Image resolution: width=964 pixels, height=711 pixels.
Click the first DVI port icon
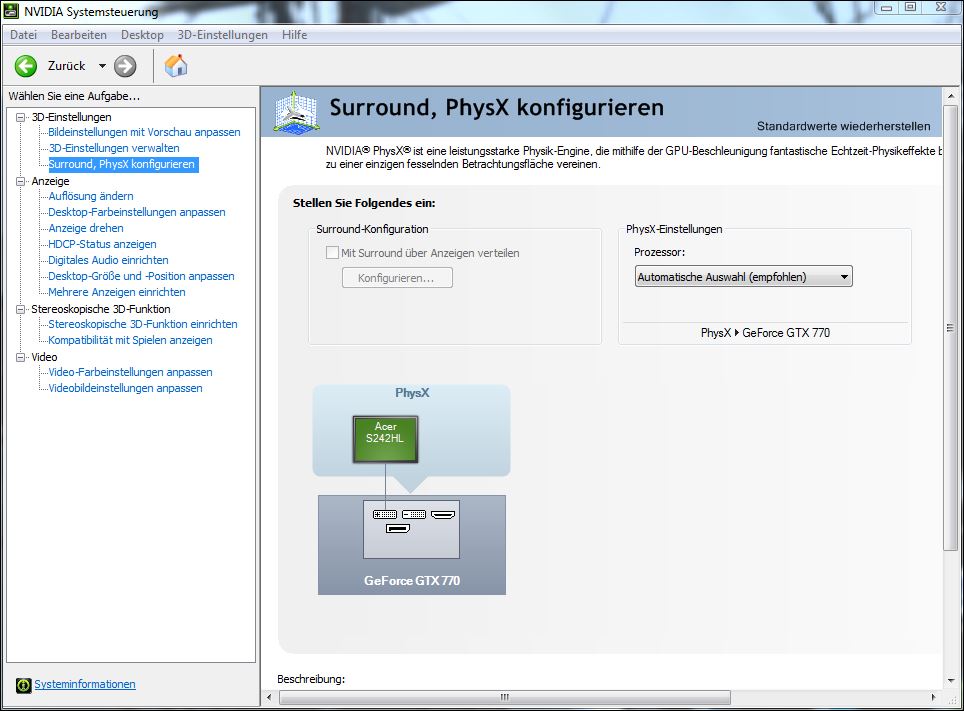[385, 514]
